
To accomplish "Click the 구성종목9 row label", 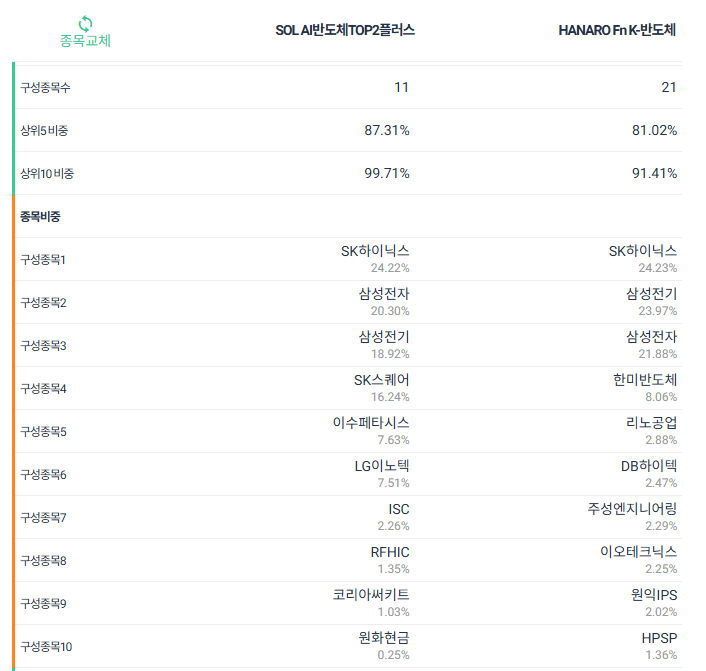I will pos(44,604).
